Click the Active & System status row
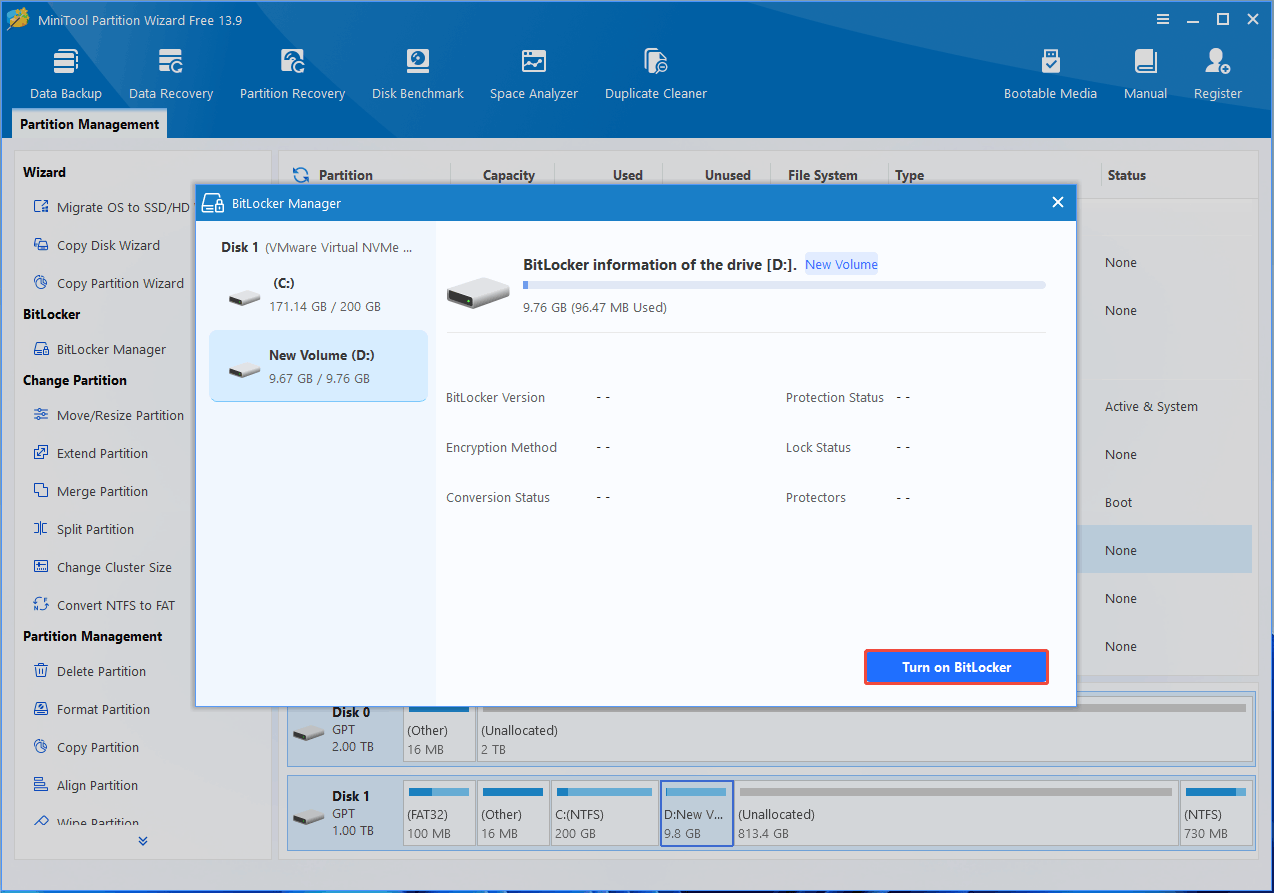 tap(1151, 407)
